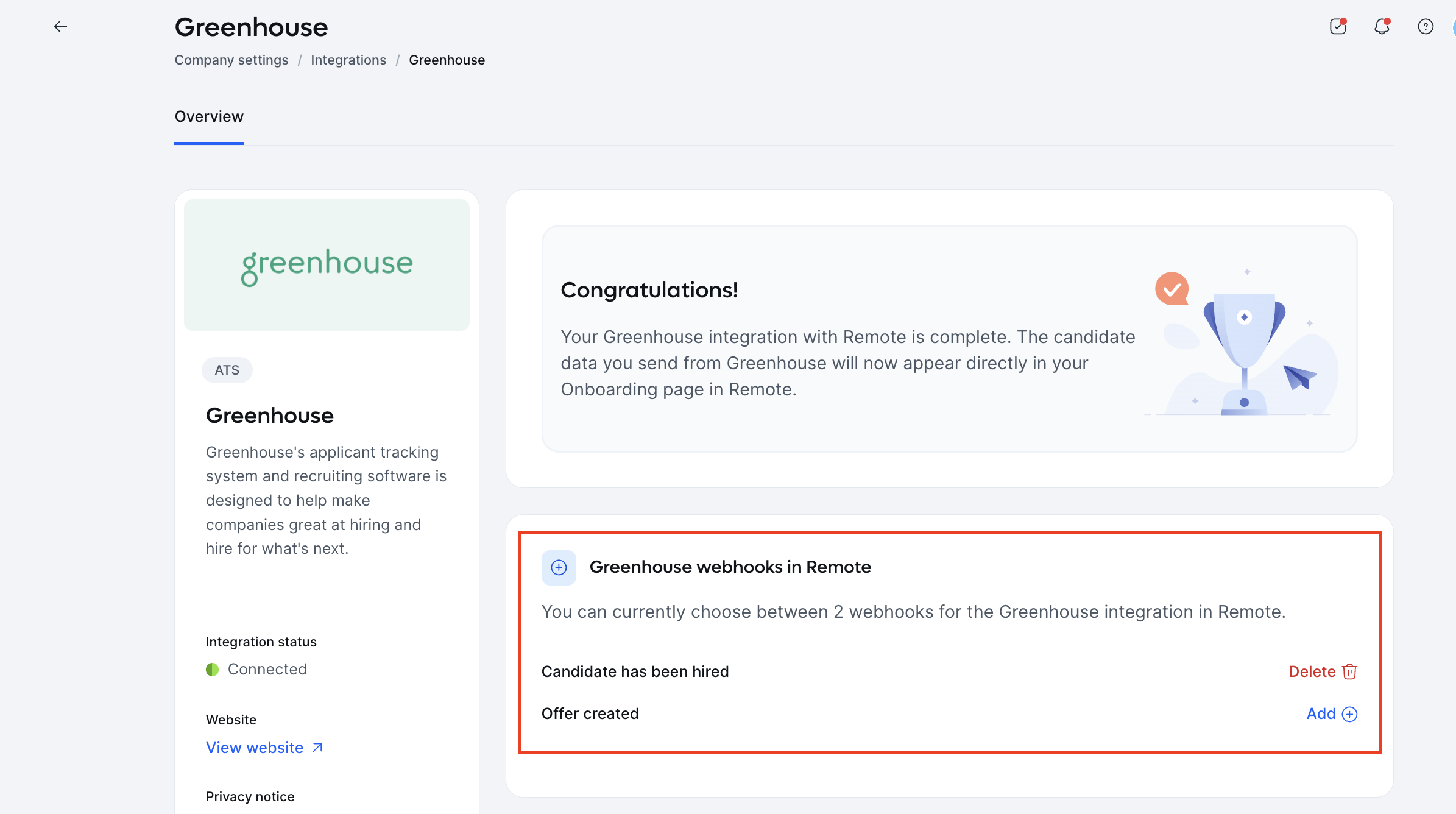Click the 'Your Greenhouse integration with Remote is complete' text
The height and width of the screenshot is (814, 1456).
pos(848,363)
